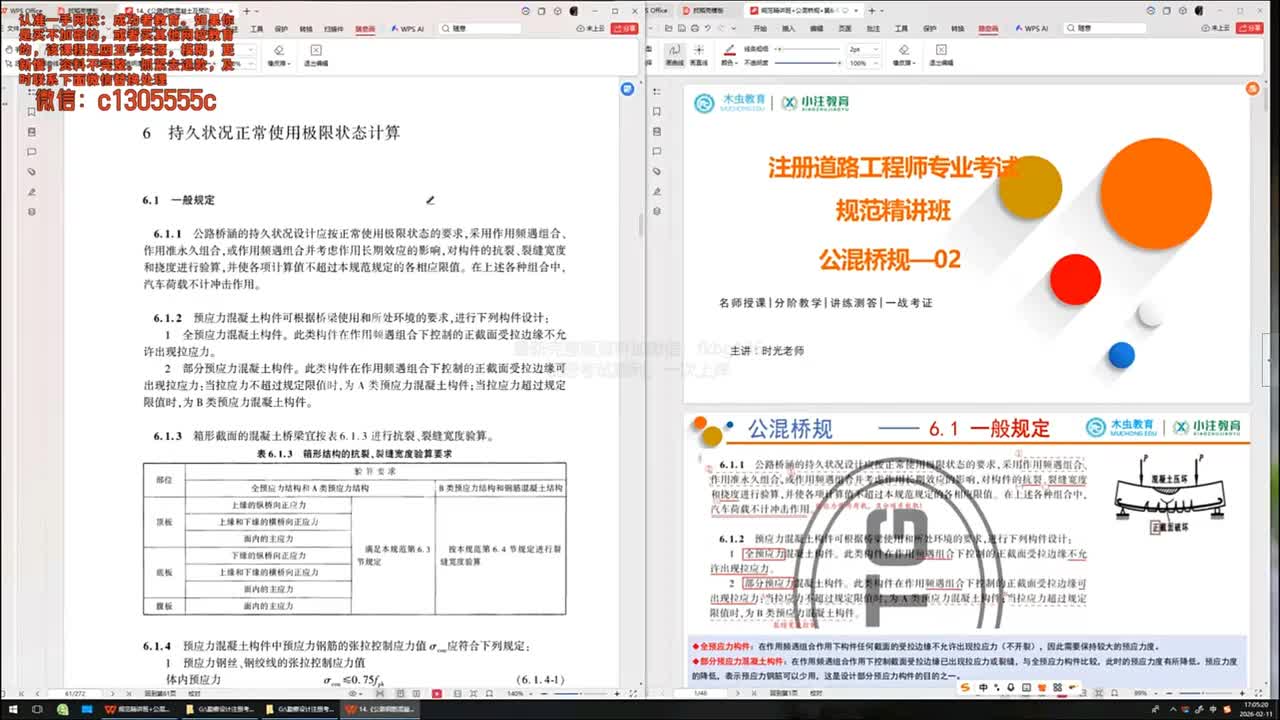Click the red share button in right window
Screen dimensions: 1280x720
coord(1251,29)
